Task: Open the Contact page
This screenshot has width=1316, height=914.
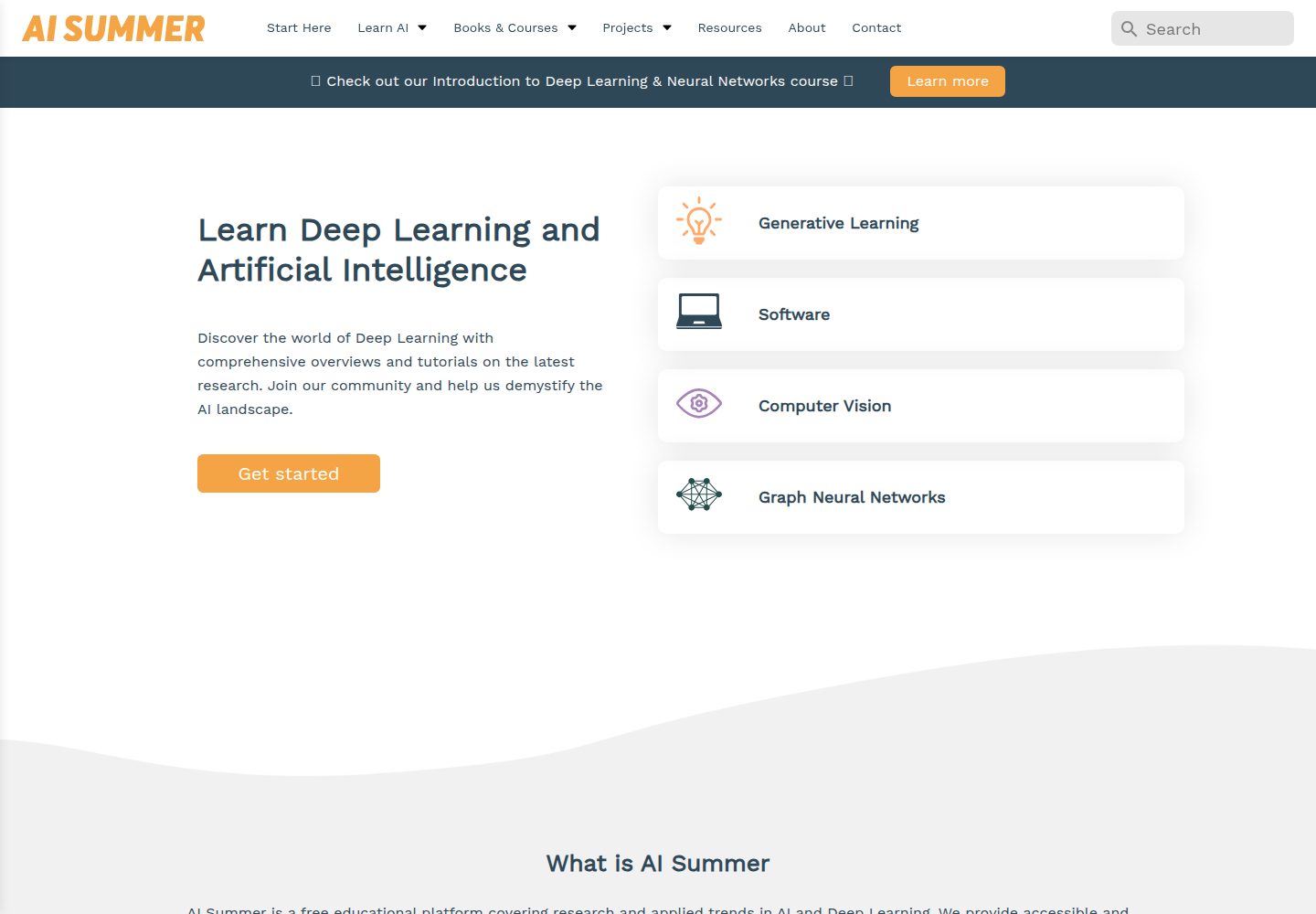Action: tap(876, 28)
